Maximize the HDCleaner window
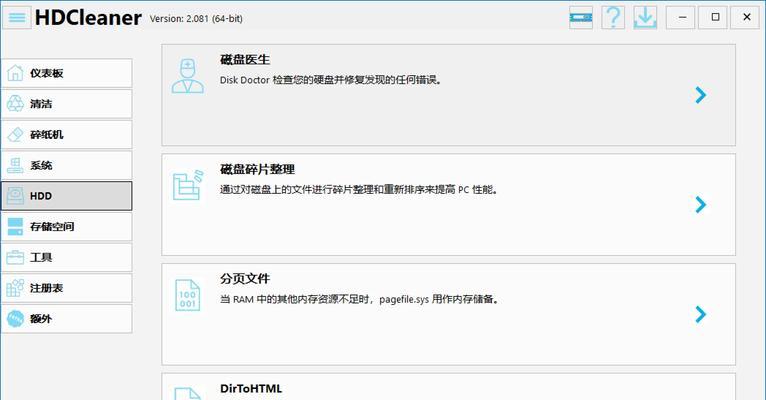The image size is (766, 400). (715, 18)
